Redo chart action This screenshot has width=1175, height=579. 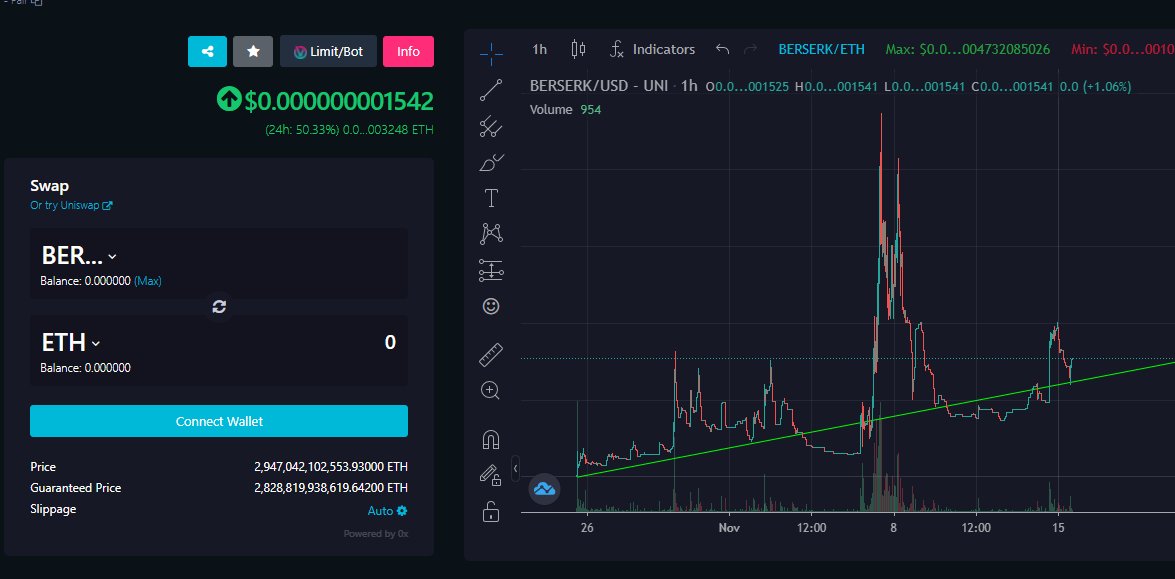pos(749,49)
